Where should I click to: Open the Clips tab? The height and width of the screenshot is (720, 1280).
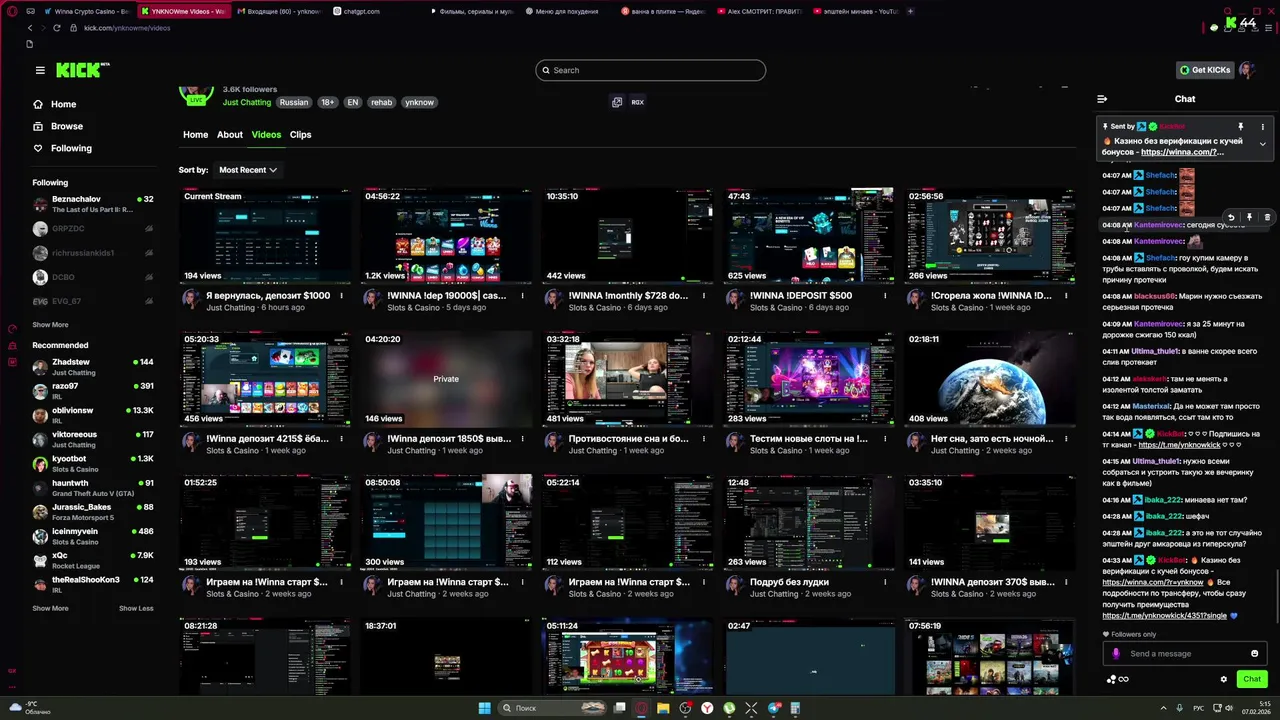(x=301, y=134)
